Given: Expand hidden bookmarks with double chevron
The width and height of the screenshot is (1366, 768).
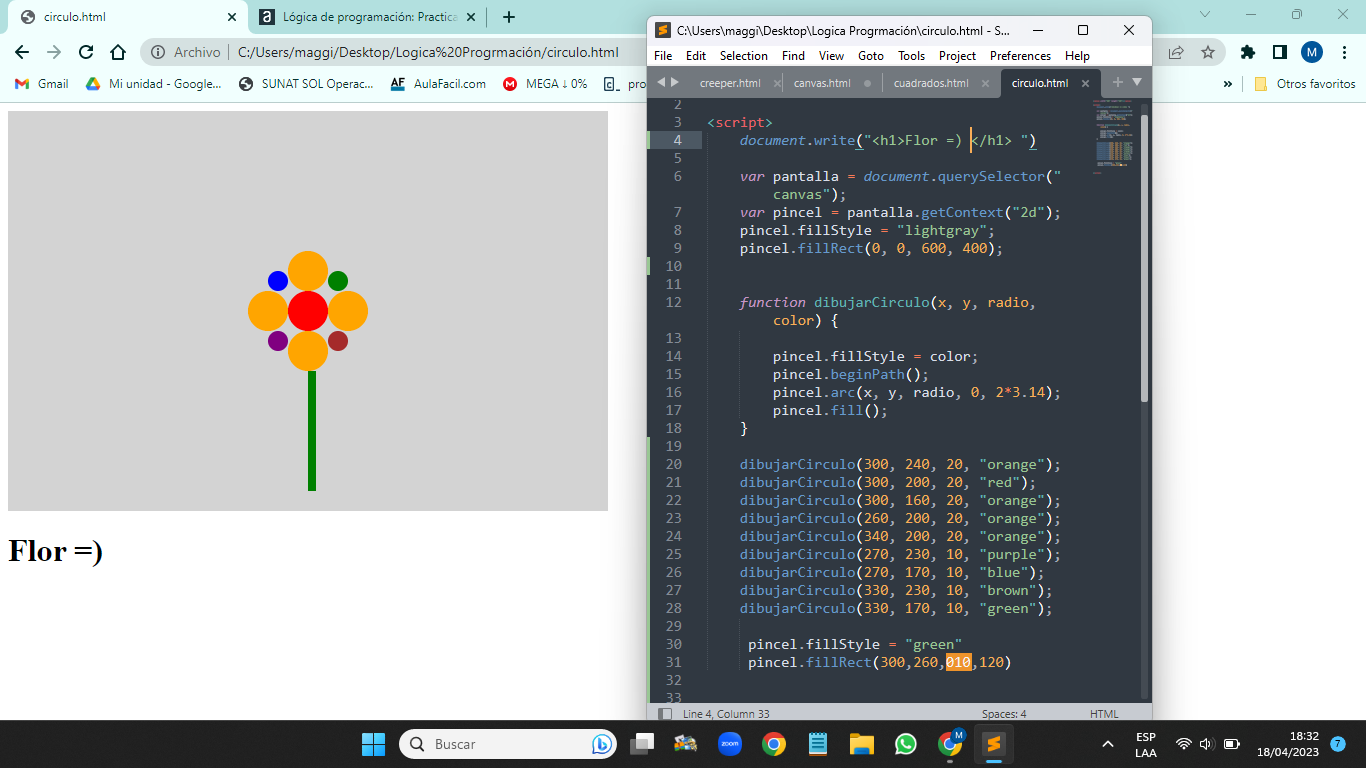Looking at the screenshot, I should (1228, 84).
